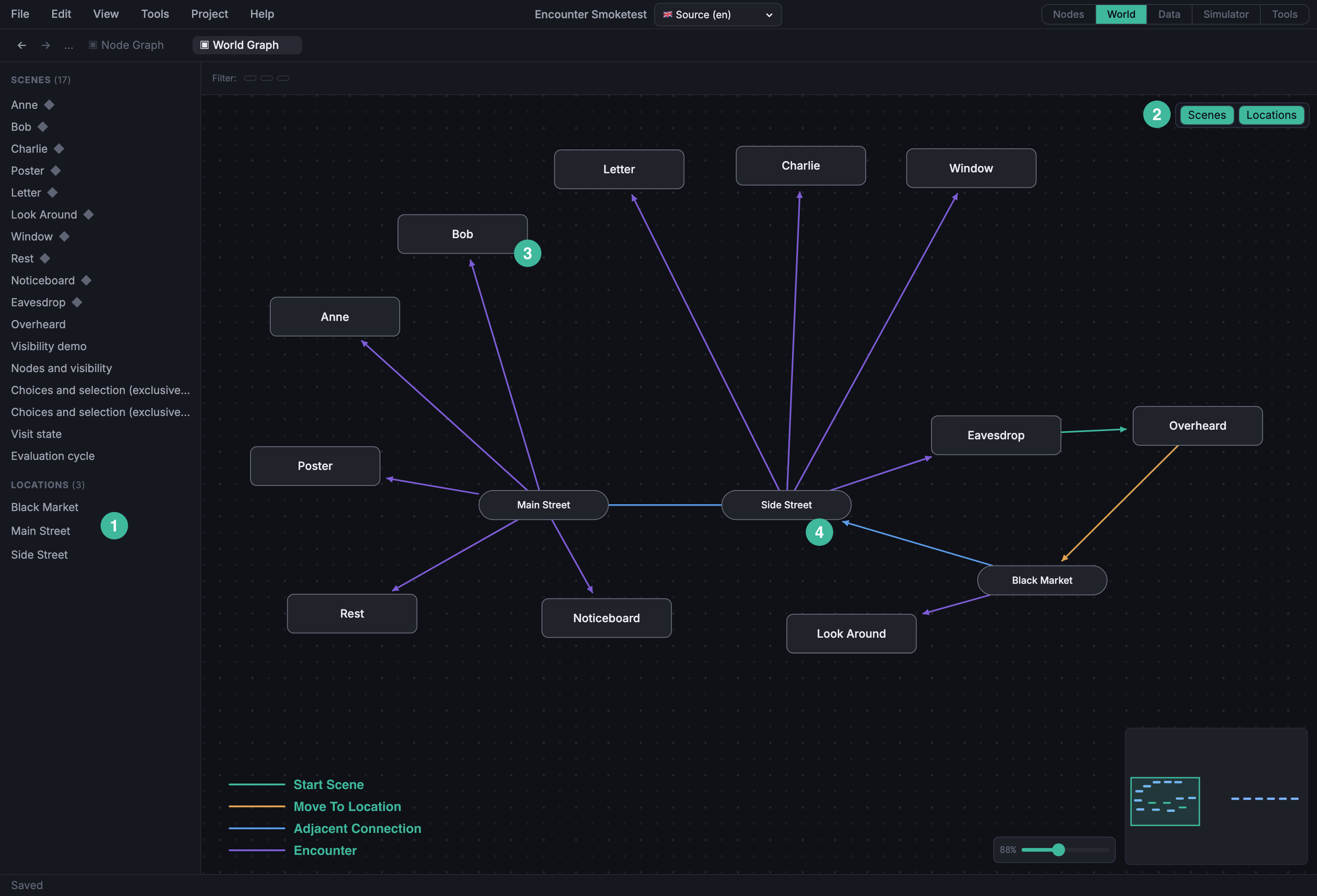
Task: Select the Bob scene node in graph
Action: click(462, 234)
